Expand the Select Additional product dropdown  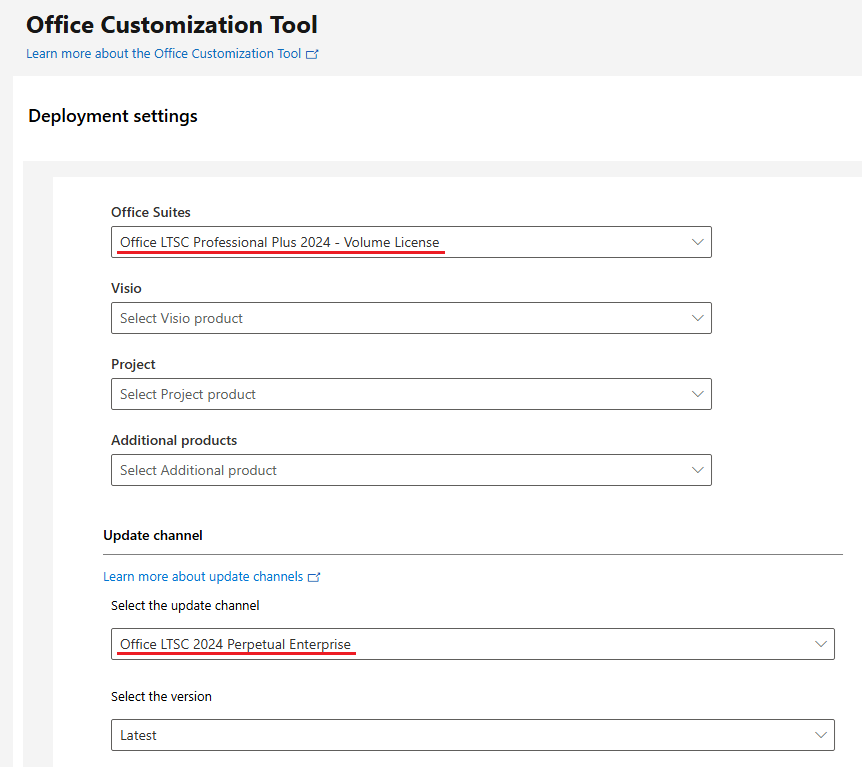click(x=400, y=470)
